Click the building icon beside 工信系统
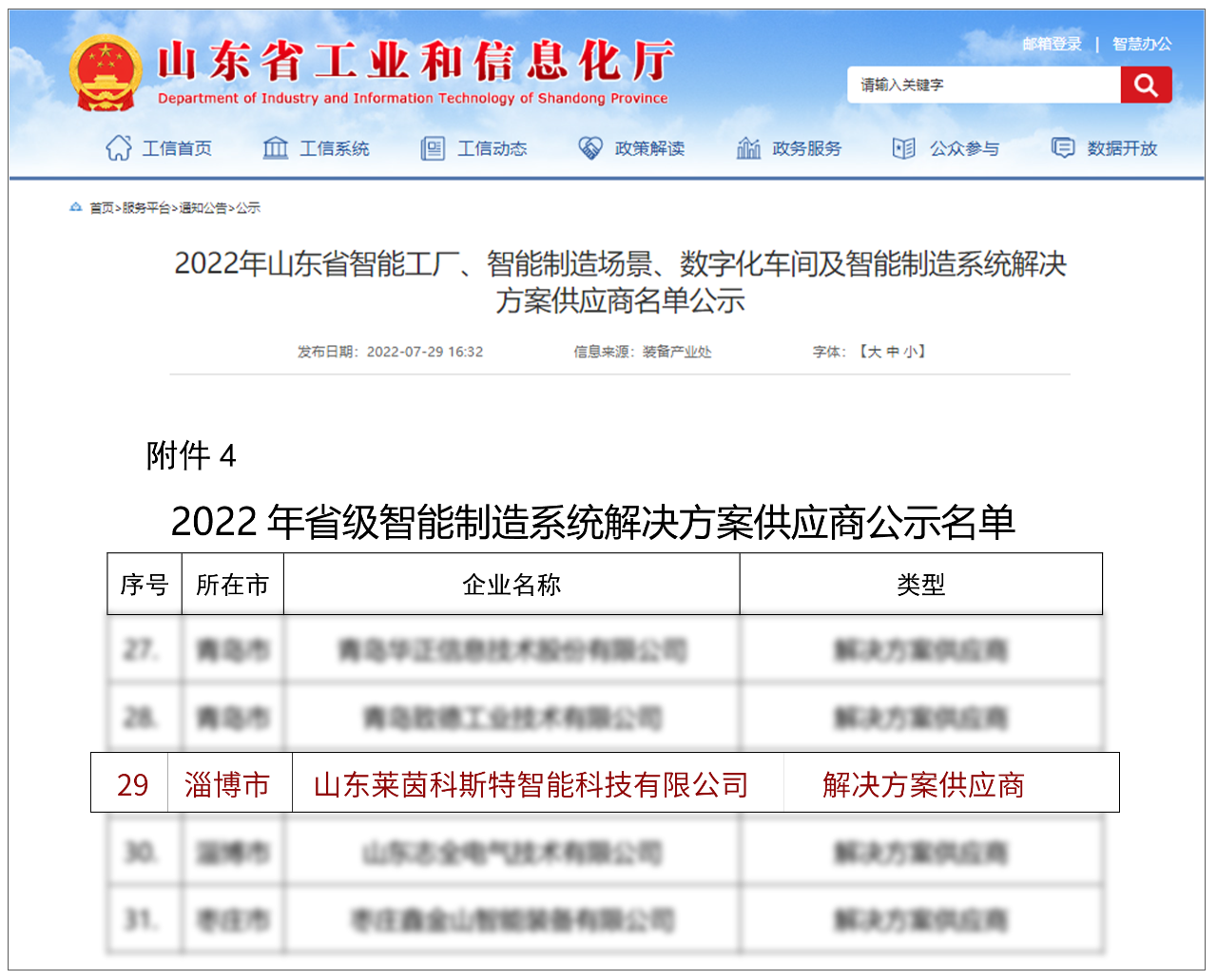Screen dimensions: 1217x980 pyautogui.click(x=276, y=148)
